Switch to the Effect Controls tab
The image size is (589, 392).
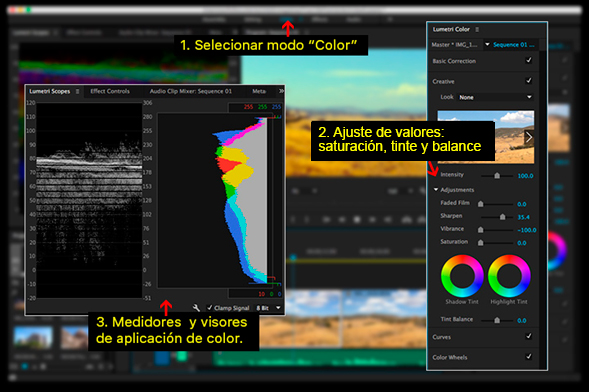(x=110, y=91)
